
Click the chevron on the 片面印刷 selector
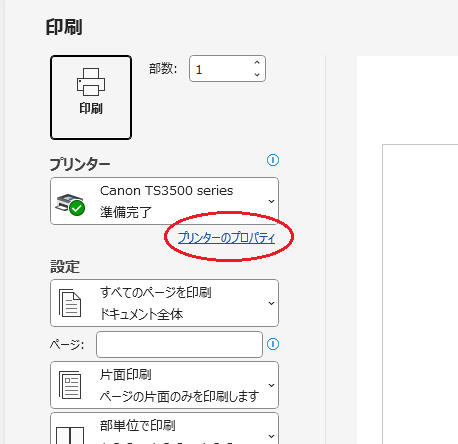pyautogui.click(x=271, y=385)
